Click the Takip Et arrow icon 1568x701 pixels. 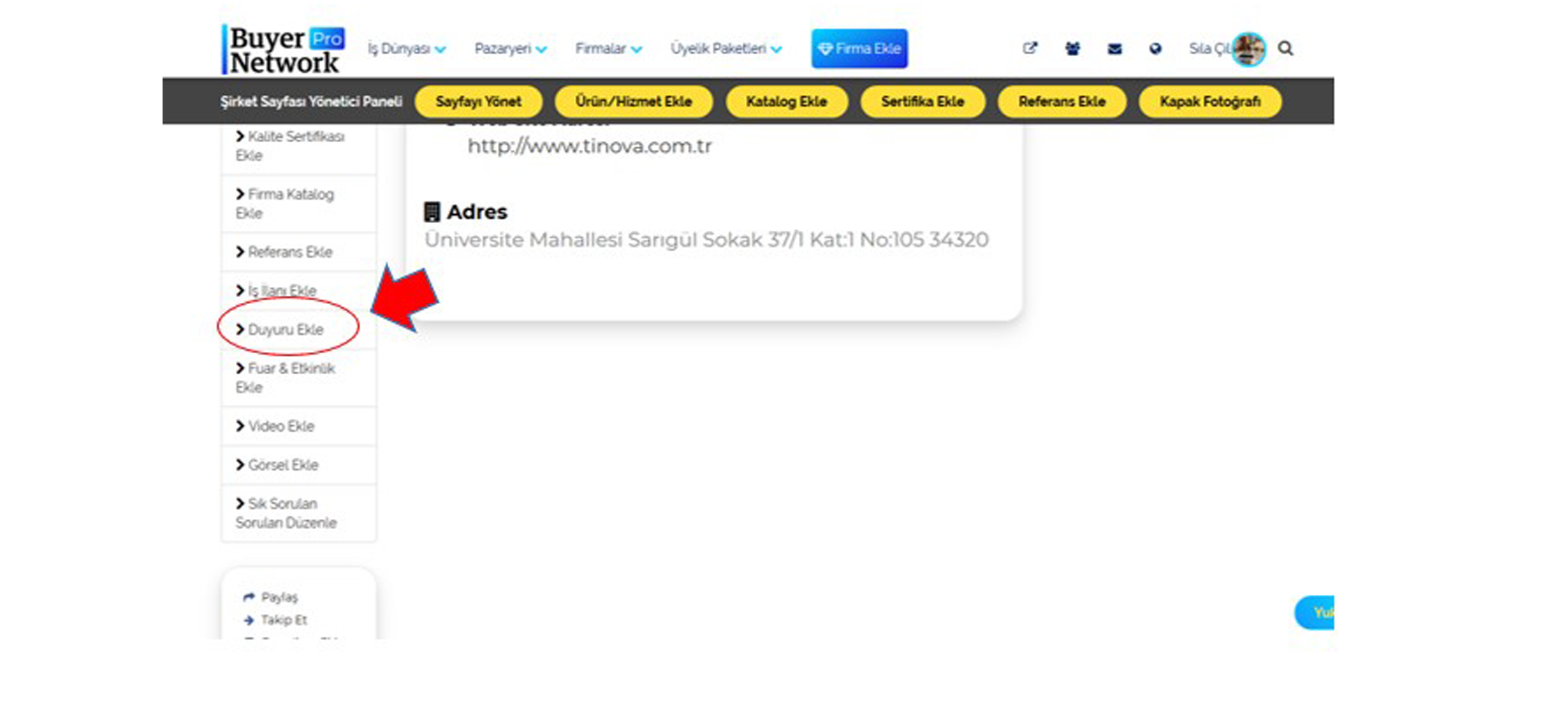249,620
